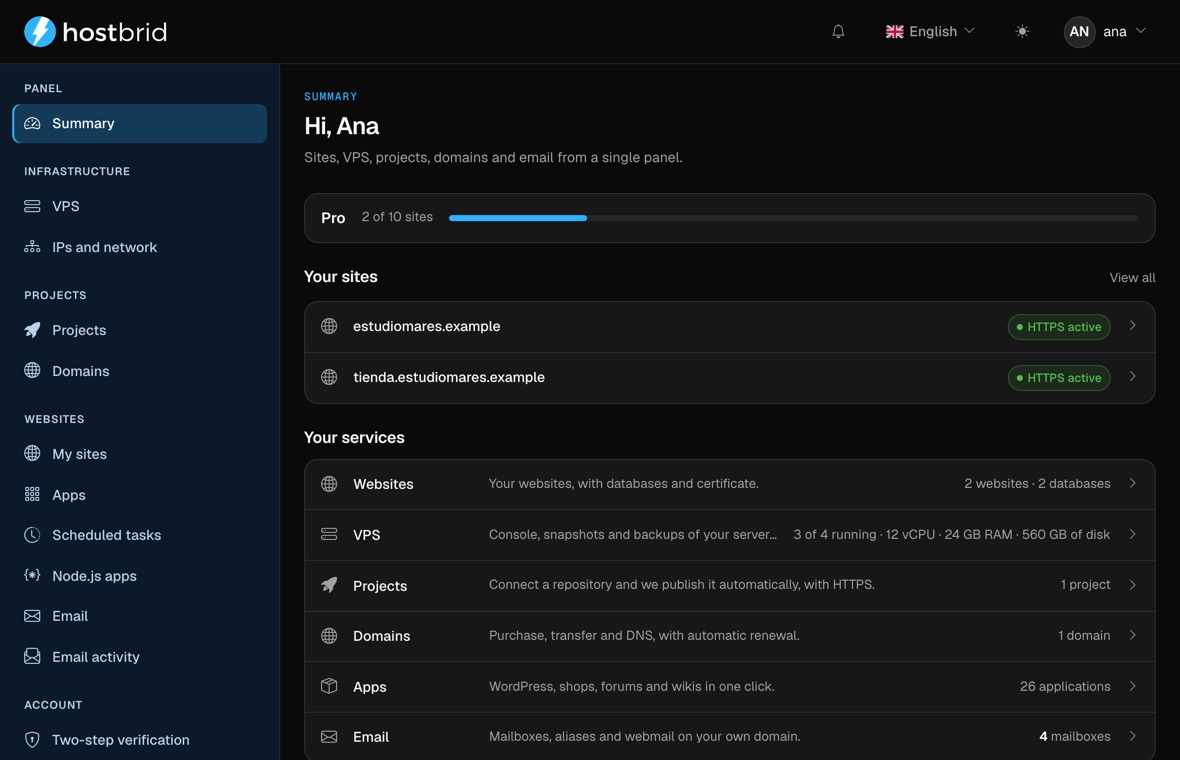1180x760 pixels.
Task: Click the My sites globe icon
Action: coord(32,453)
